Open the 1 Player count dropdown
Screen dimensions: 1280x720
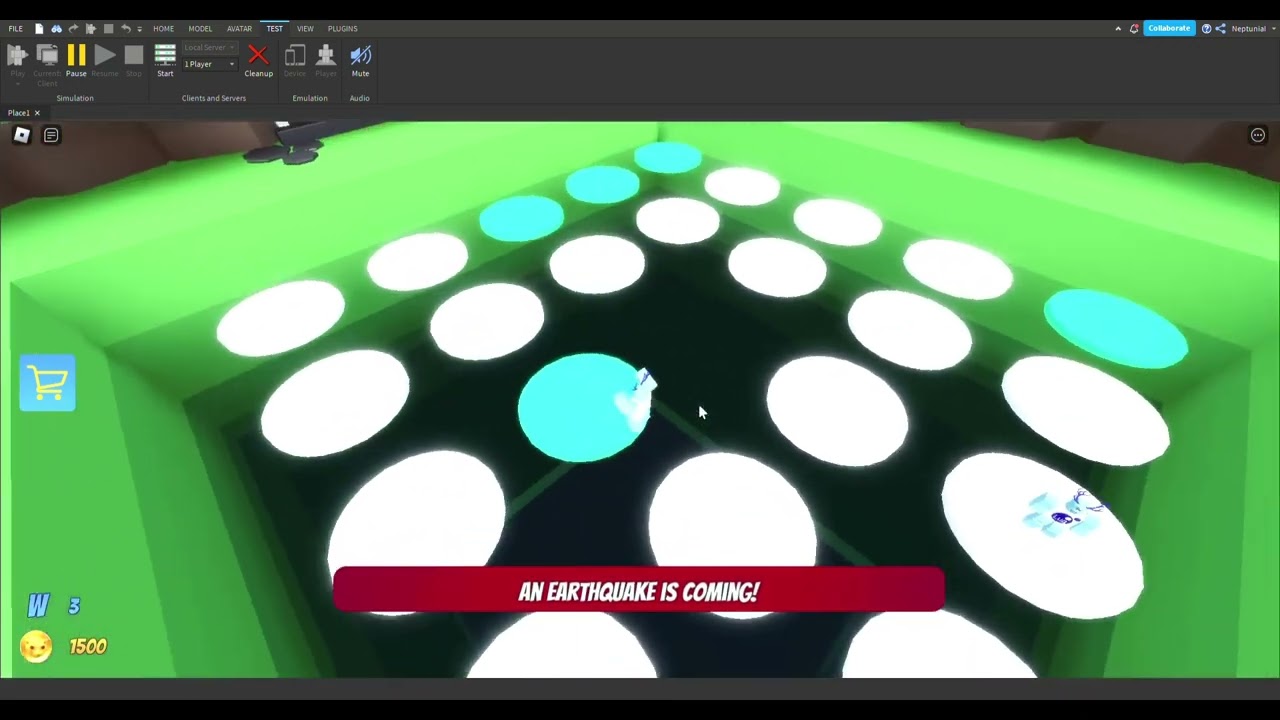pyautogui.click(x=209, y=64)
